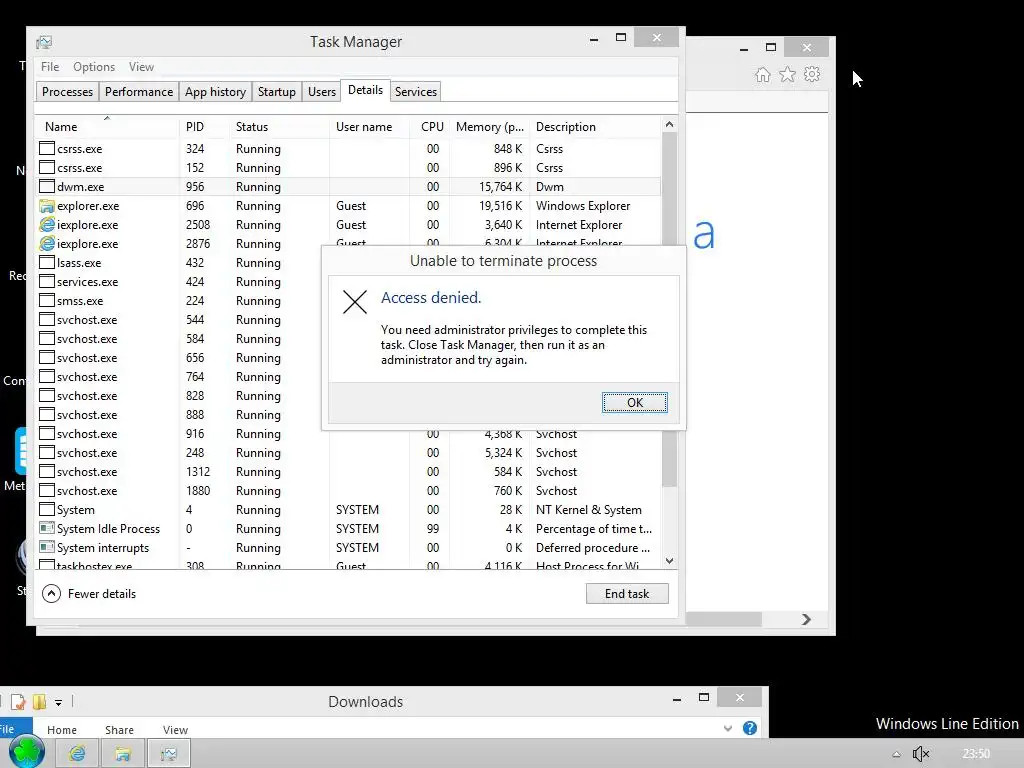
Task: Sort by the PID column header
Action: tap(204, 127)
